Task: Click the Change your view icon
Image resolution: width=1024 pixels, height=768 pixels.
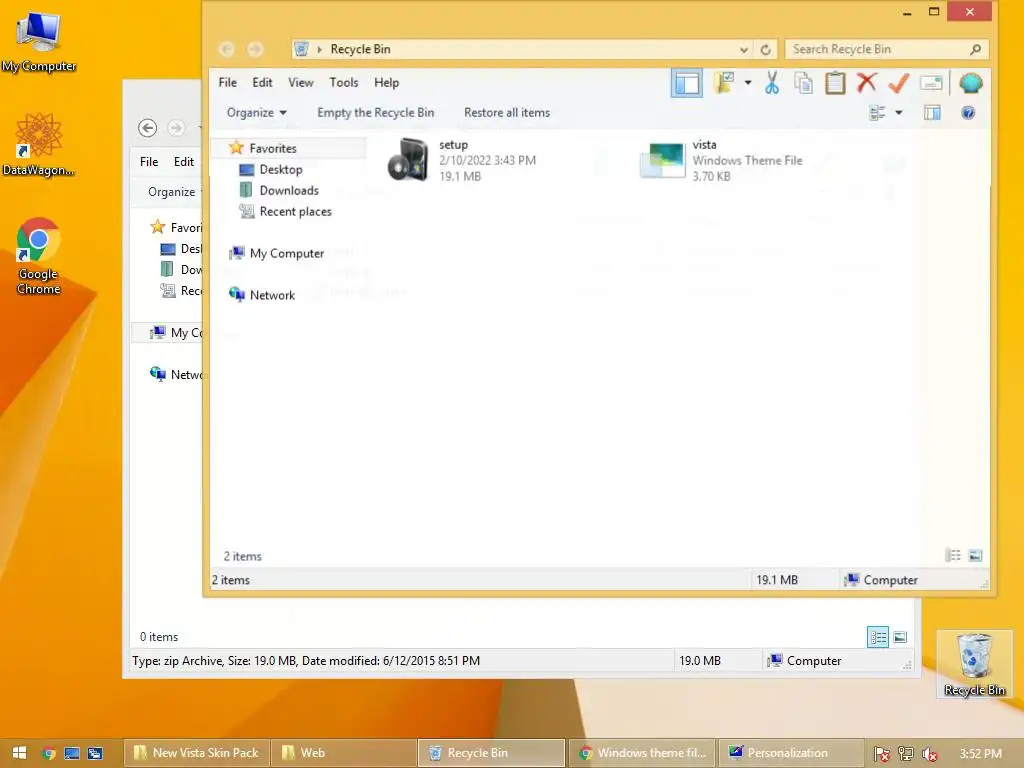Action: 878,113
